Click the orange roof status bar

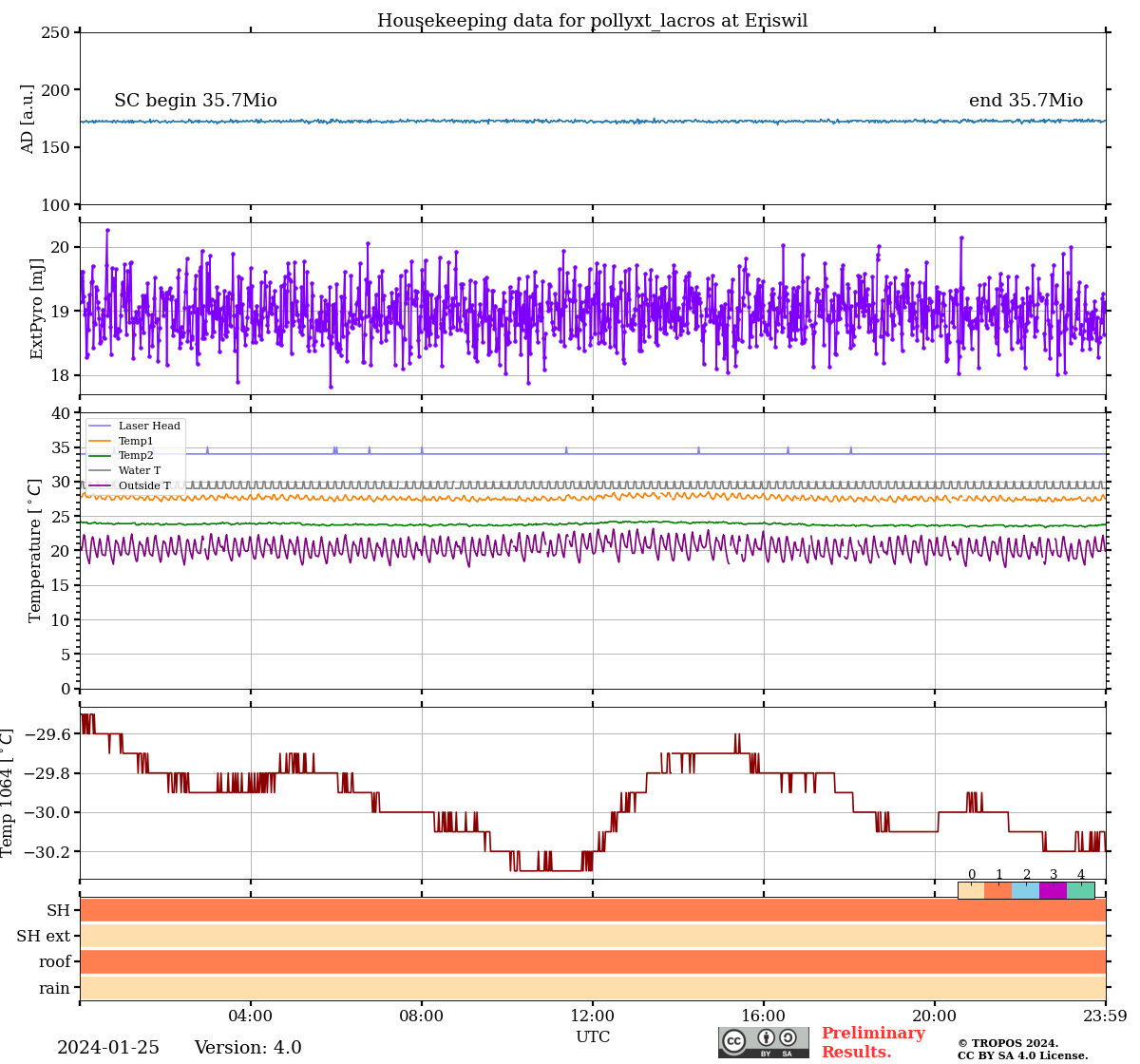593,961
